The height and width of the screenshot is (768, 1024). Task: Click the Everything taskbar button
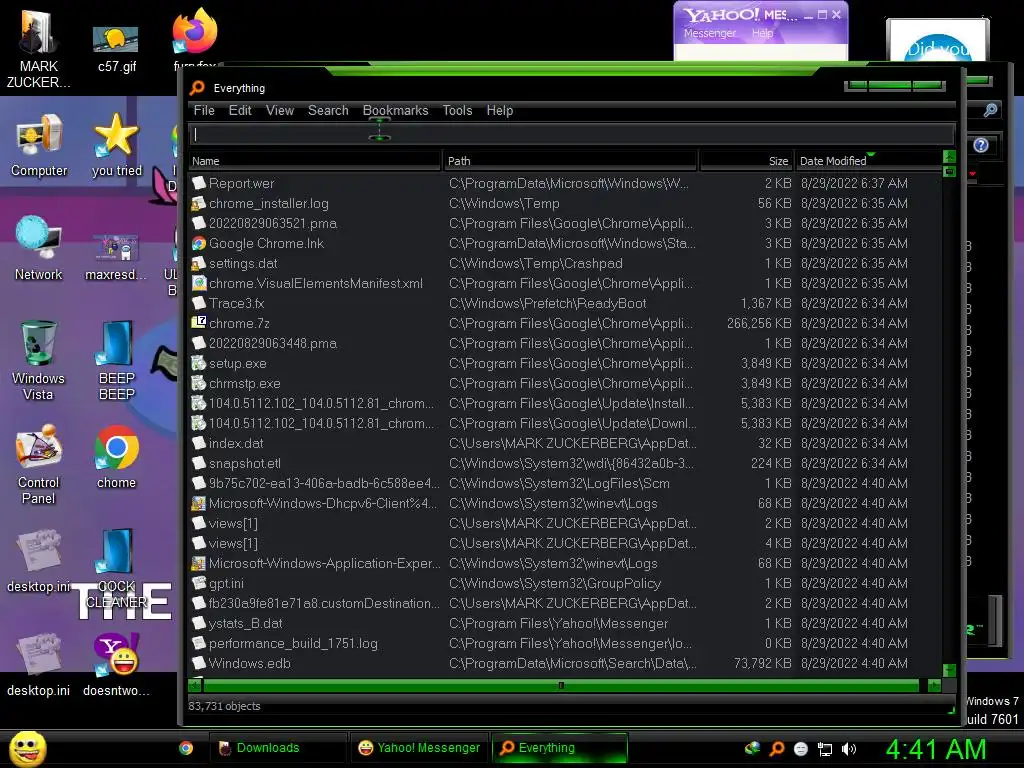click(x=559, y=748)
